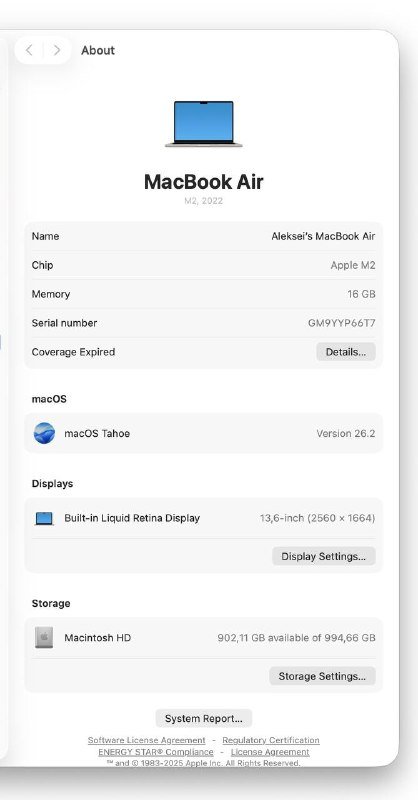Open the ENERGY STAR Compliance link
This screenshot has width=418, height=800.
(x=156, y=752)
